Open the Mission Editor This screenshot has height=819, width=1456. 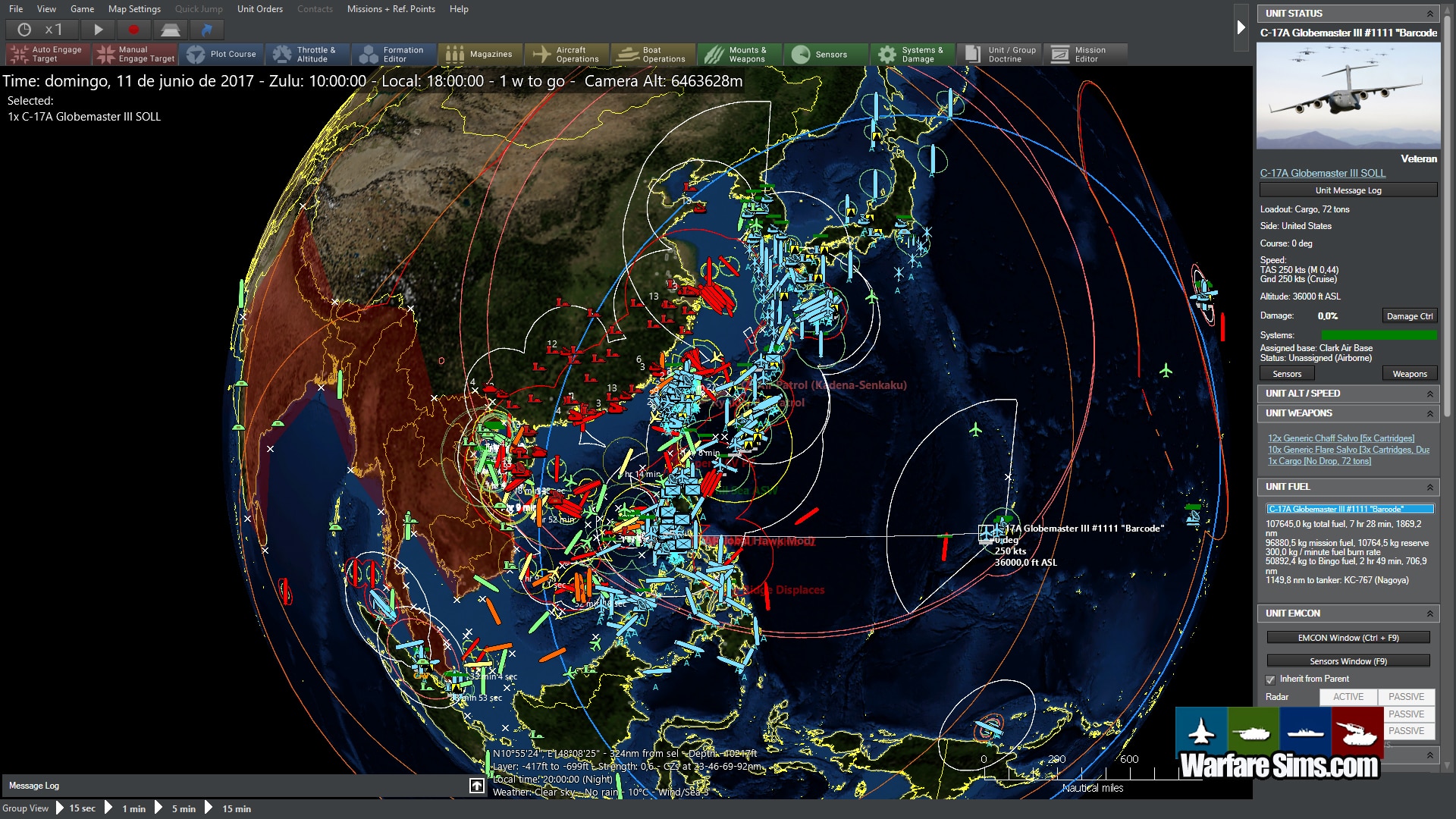pos(1086,54)
